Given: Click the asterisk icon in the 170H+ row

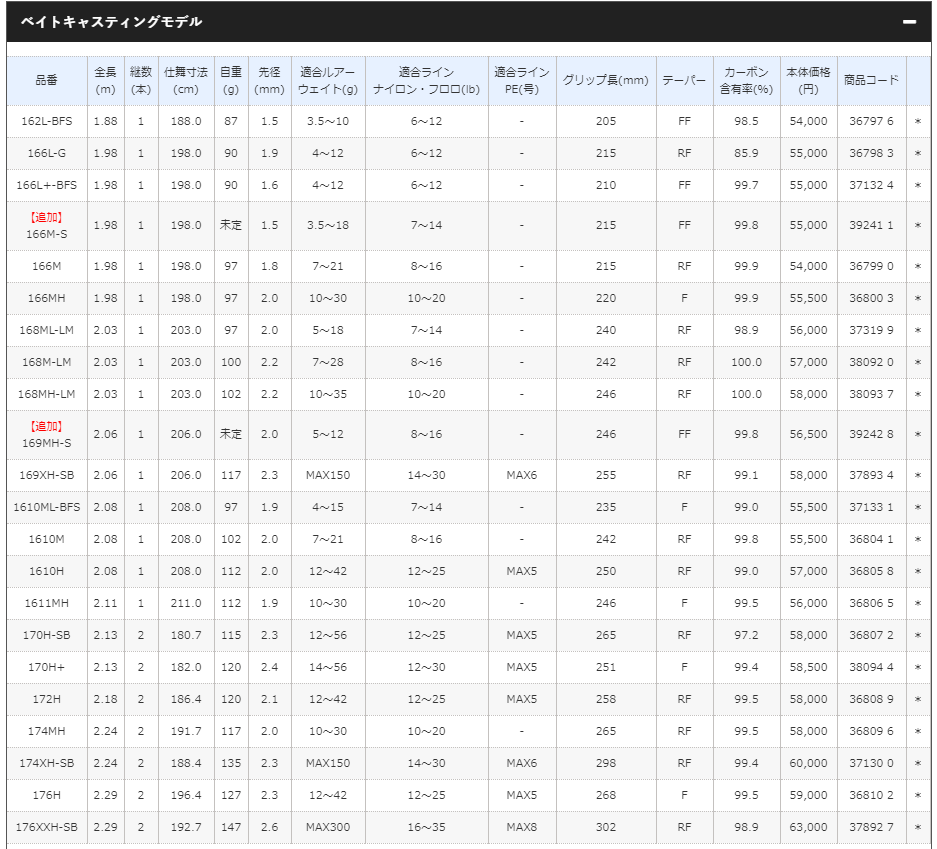Looking at the screenshot, I should pos(917,667).
